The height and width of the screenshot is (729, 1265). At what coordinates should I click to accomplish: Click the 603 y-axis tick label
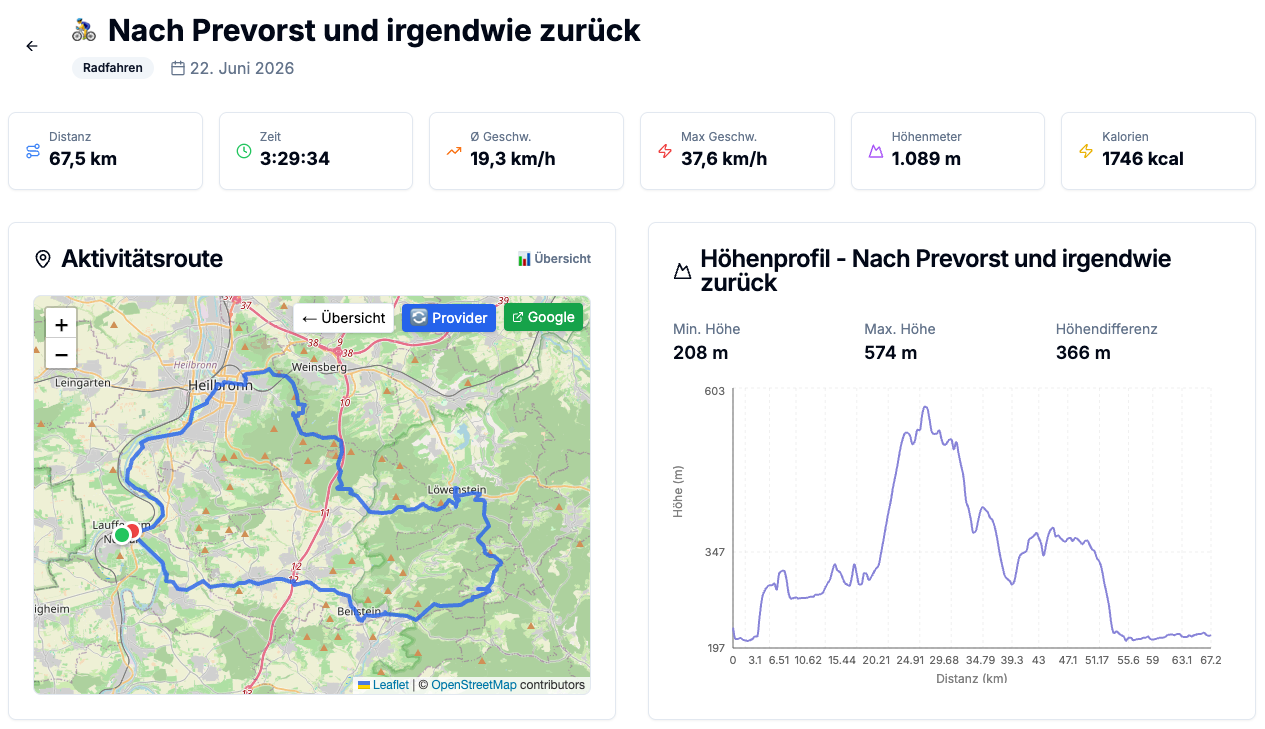(x=714, y=391)
